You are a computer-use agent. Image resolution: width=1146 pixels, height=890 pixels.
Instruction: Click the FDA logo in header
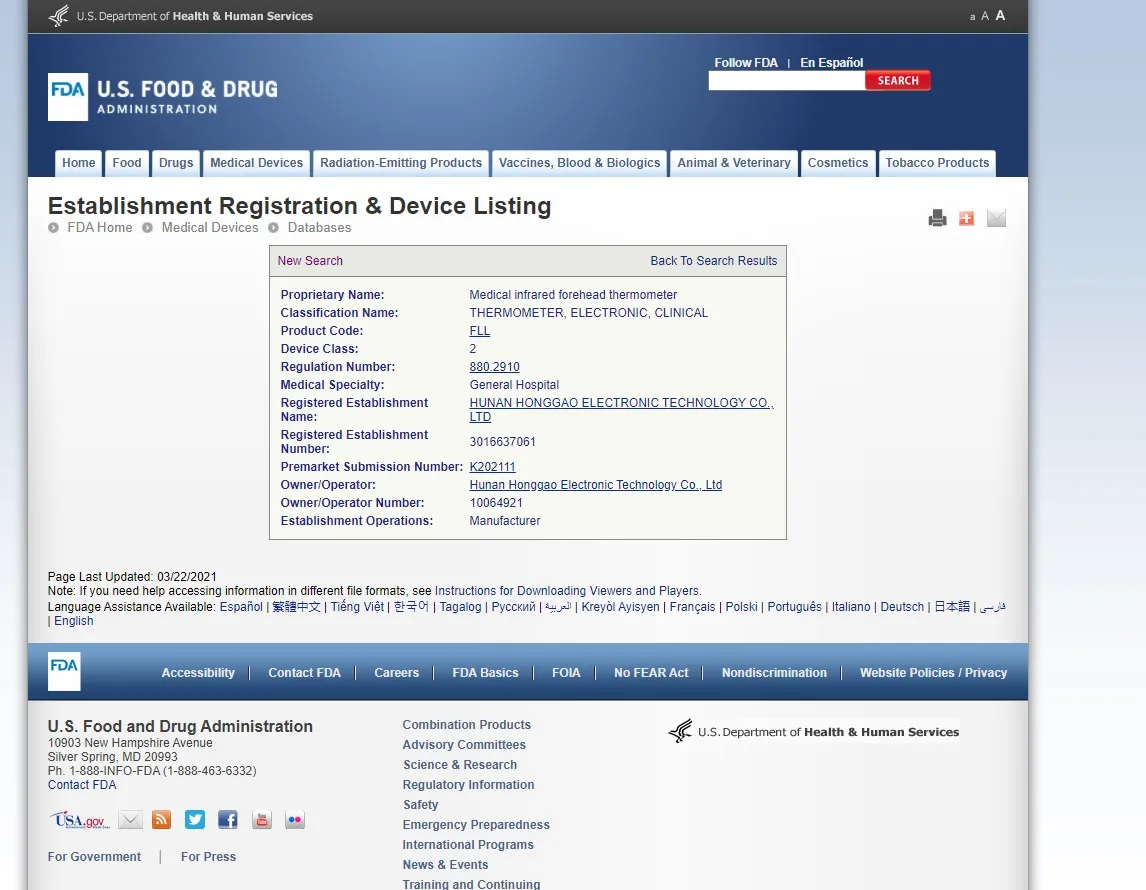(163, 96)
